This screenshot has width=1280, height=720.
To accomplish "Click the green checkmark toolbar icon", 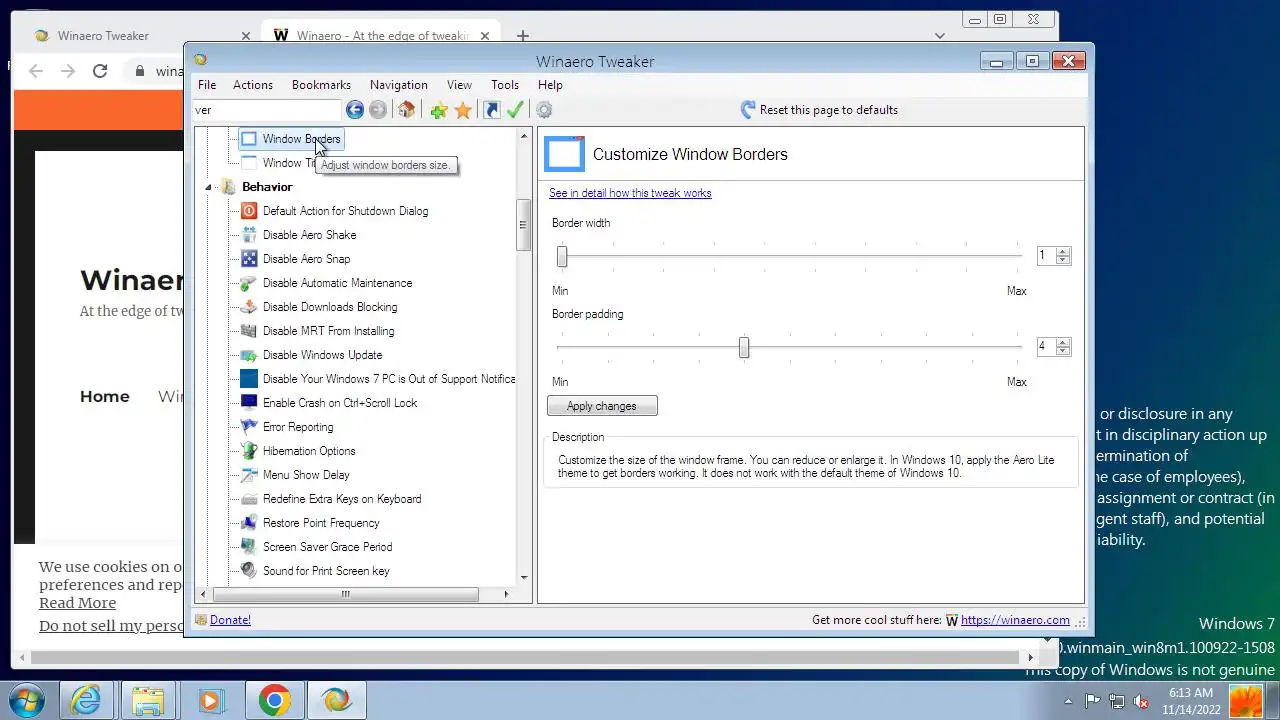I will coord(515,110).
